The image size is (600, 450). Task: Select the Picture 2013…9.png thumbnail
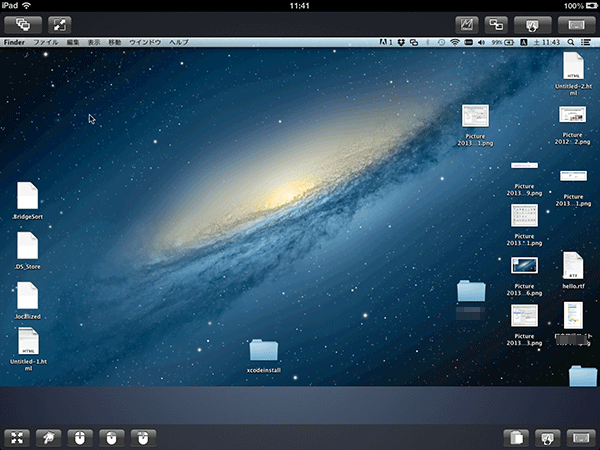click(524, 165)
